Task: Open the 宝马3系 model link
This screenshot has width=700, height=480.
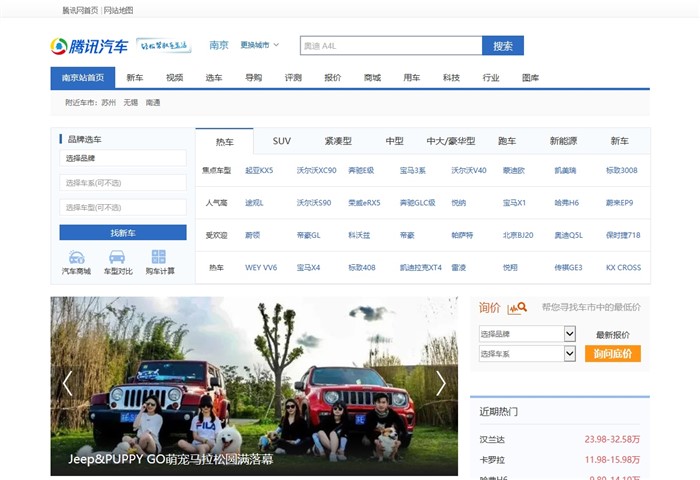Action: (x=412, y=170)
